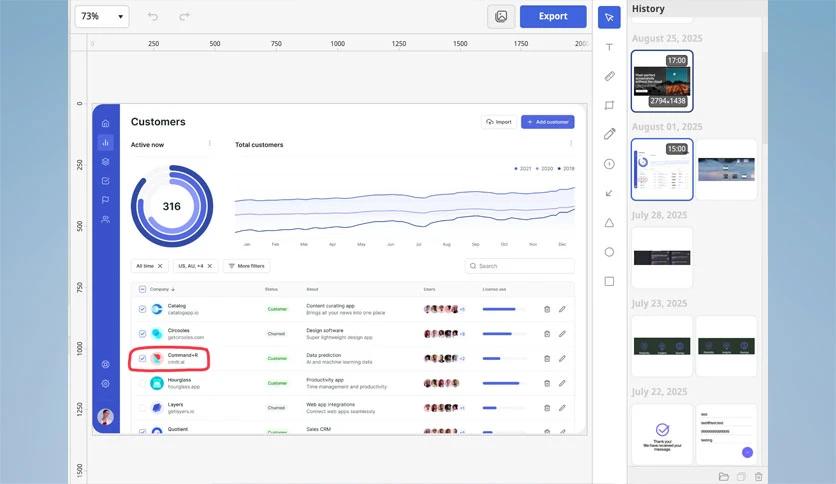The height and width of the screenshot is (484, 836).
Task: Open second August 01, 2025 history thumbnail
Action: point(726,170)
